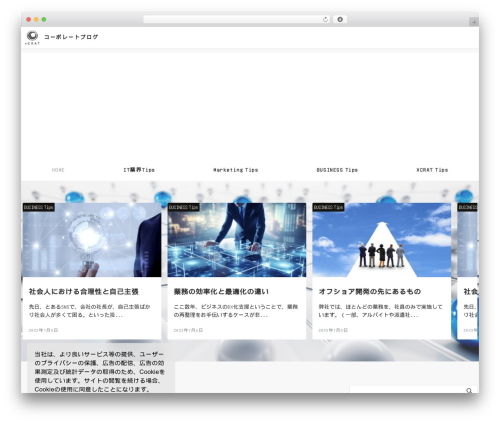The height and width of the screenshot is (423, 500).
Task: Click the XCRAT logo in the header
Action: tap(32, 37)
